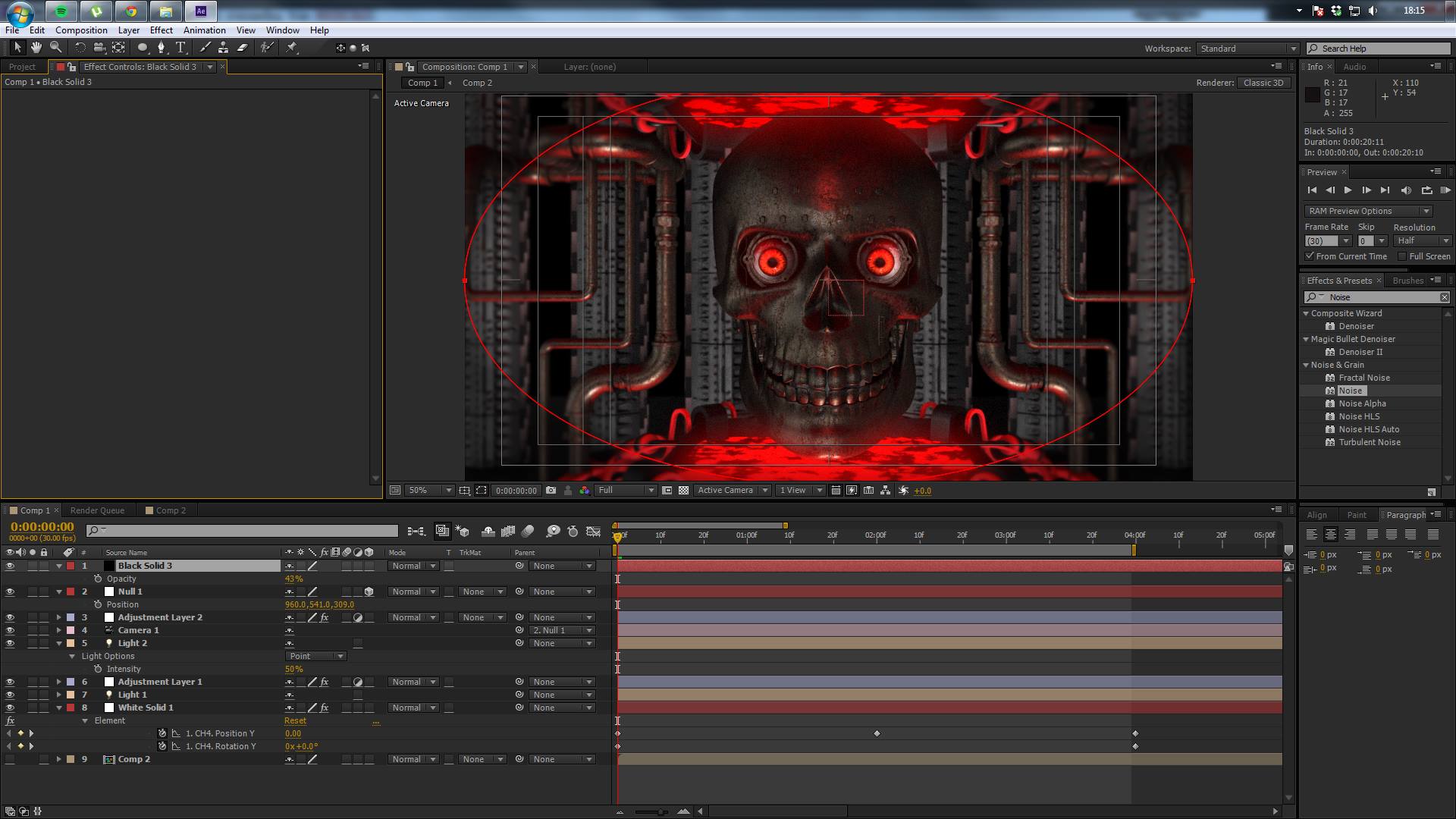1456x819 pixels.
Task: Select the Rotation tool
Action: (x=80, y=47)
